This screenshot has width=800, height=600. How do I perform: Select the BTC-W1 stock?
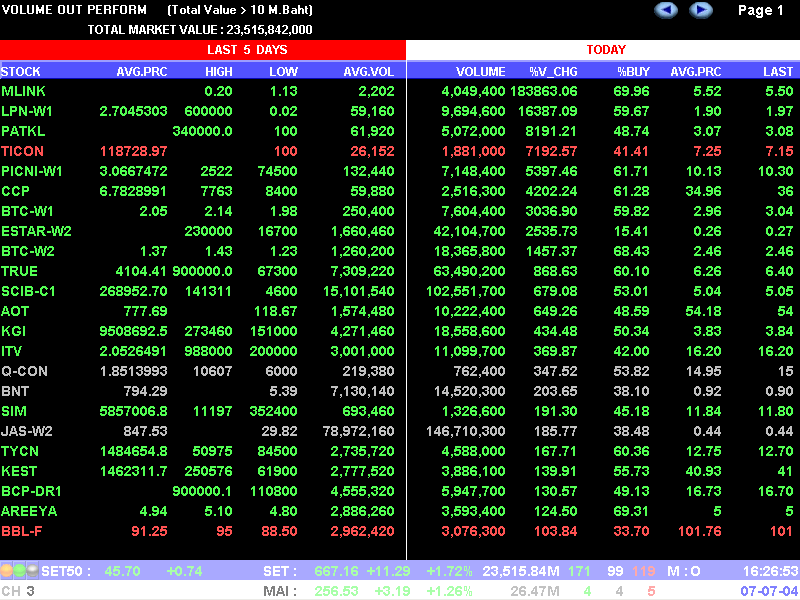(x=28, y=211)
